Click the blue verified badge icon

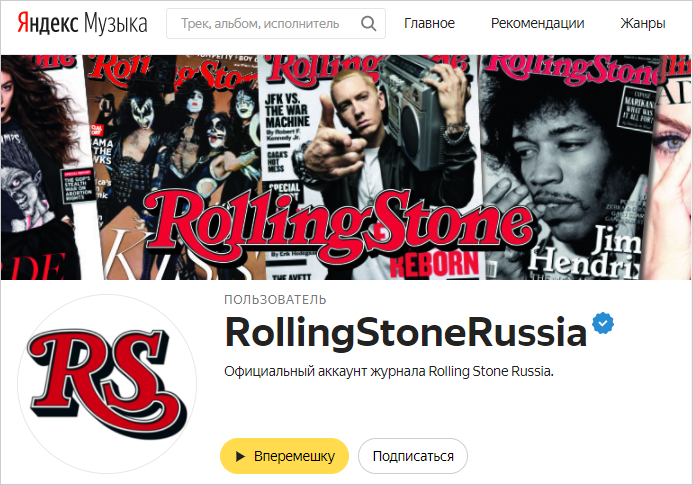[603, 323]
